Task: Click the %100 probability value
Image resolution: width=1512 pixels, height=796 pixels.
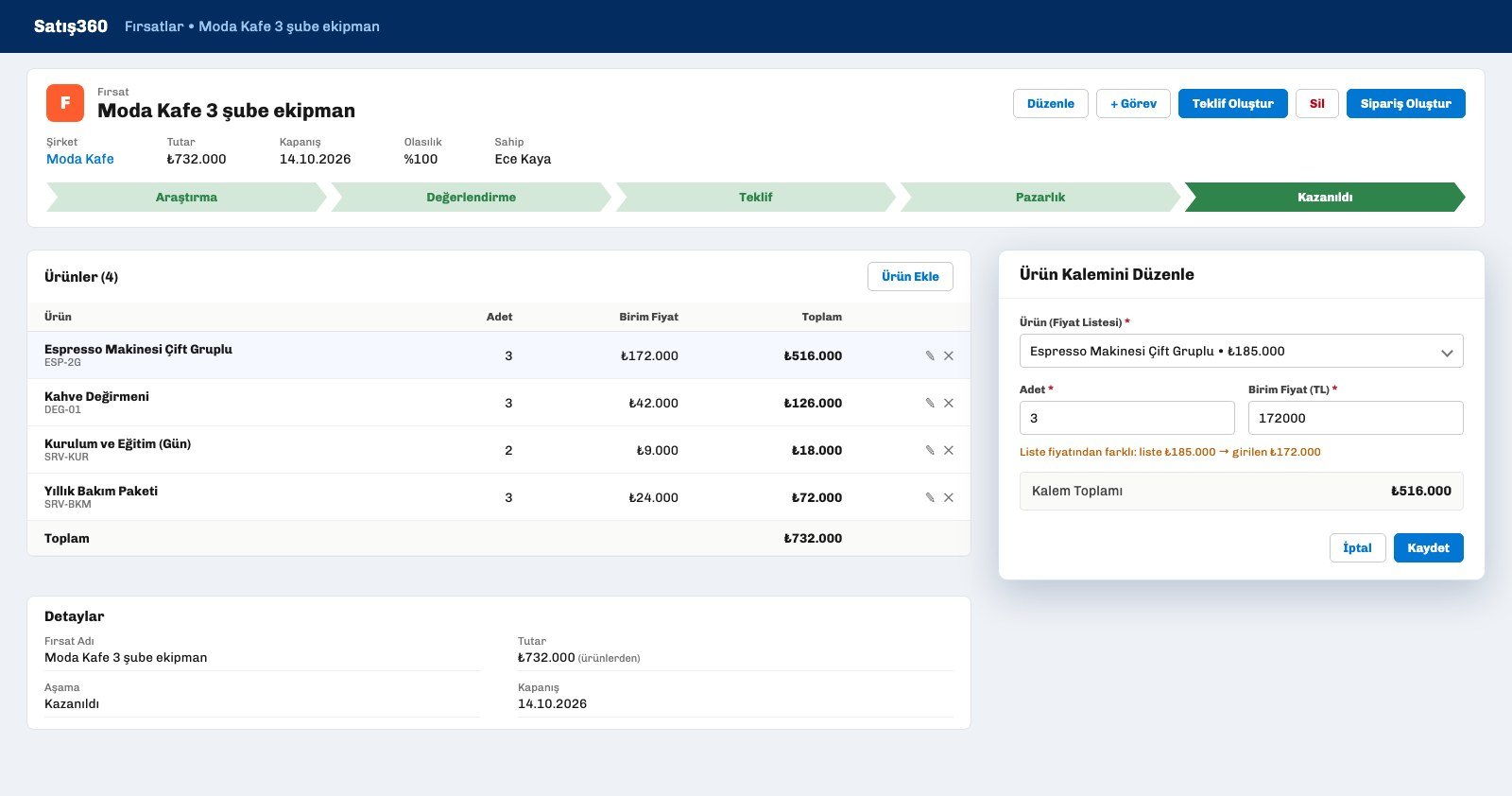Action: (421, 159)
